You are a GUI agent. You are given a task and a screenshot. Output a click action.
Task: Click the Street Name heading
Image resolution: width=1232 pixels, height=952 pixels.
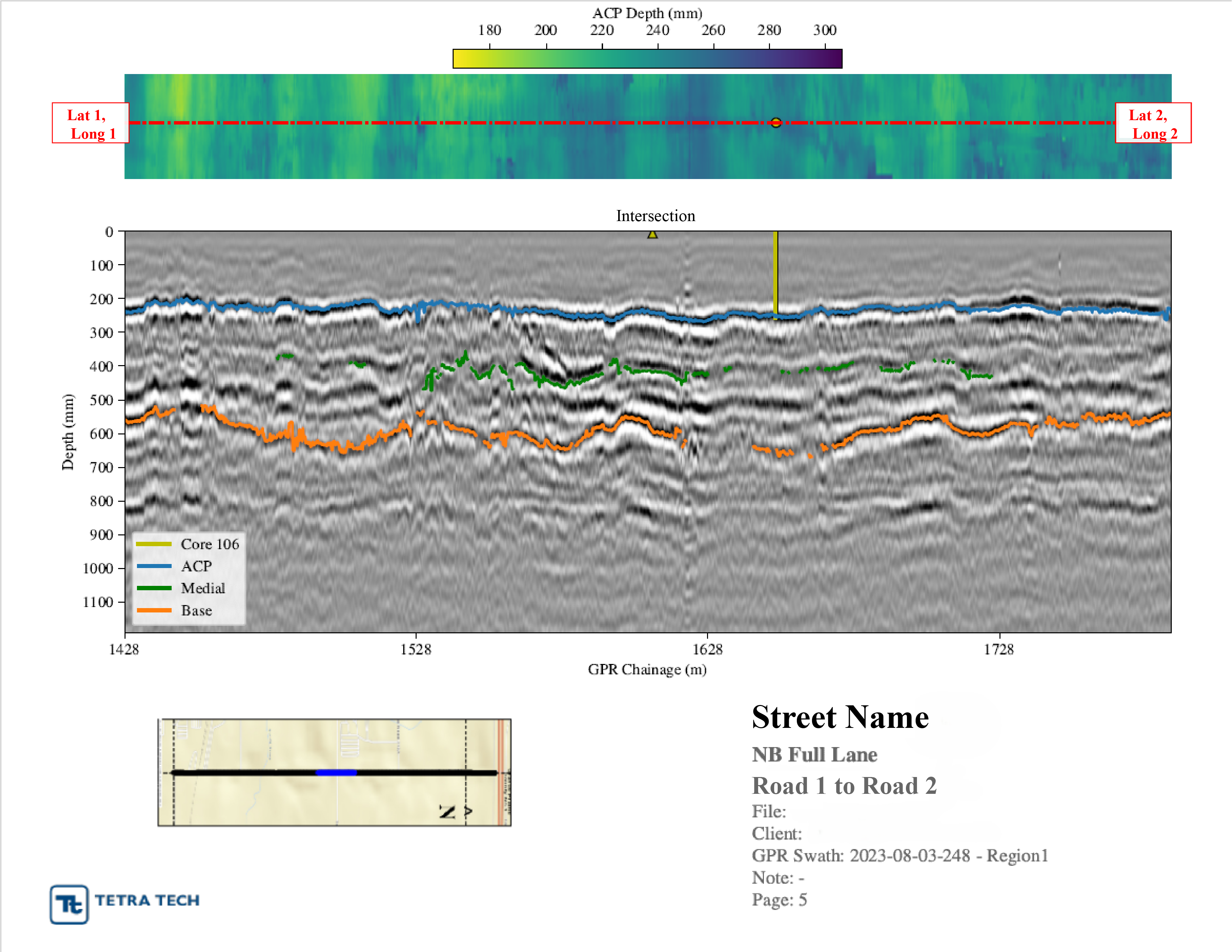click(840, 717)
